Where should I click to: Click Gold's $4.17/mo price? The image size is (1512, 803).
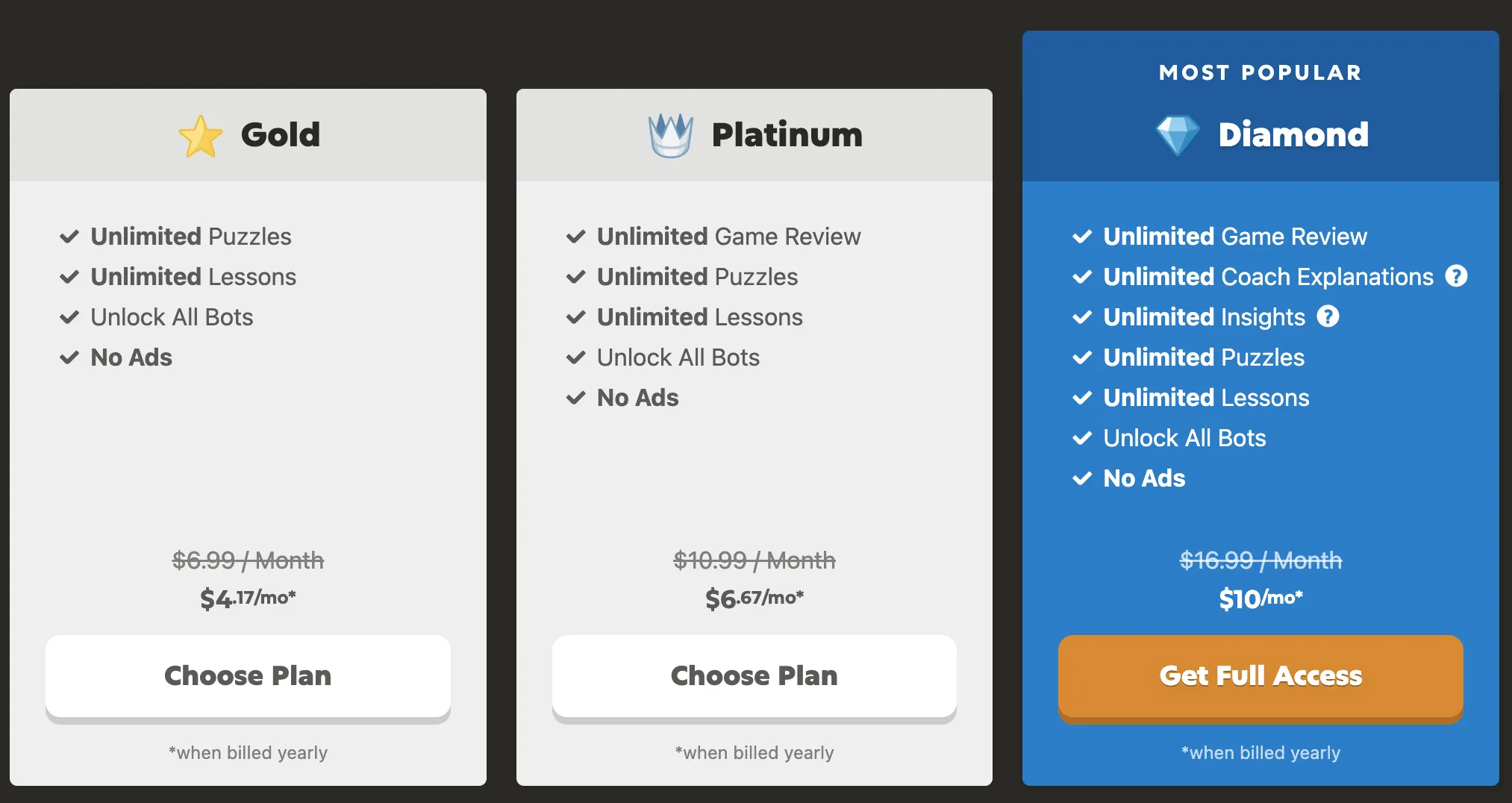tap(248, 599)
